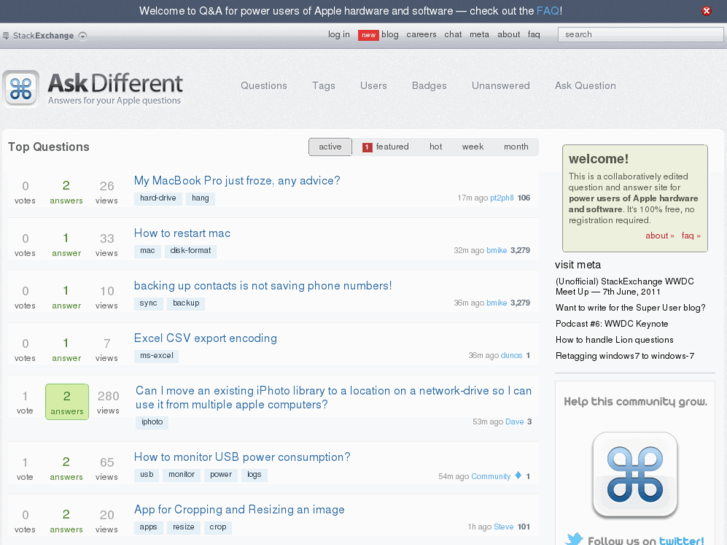This screenshot has width=727, height=545.
Task: Click the iphoto tag
Action: click(x=152, y=422)
